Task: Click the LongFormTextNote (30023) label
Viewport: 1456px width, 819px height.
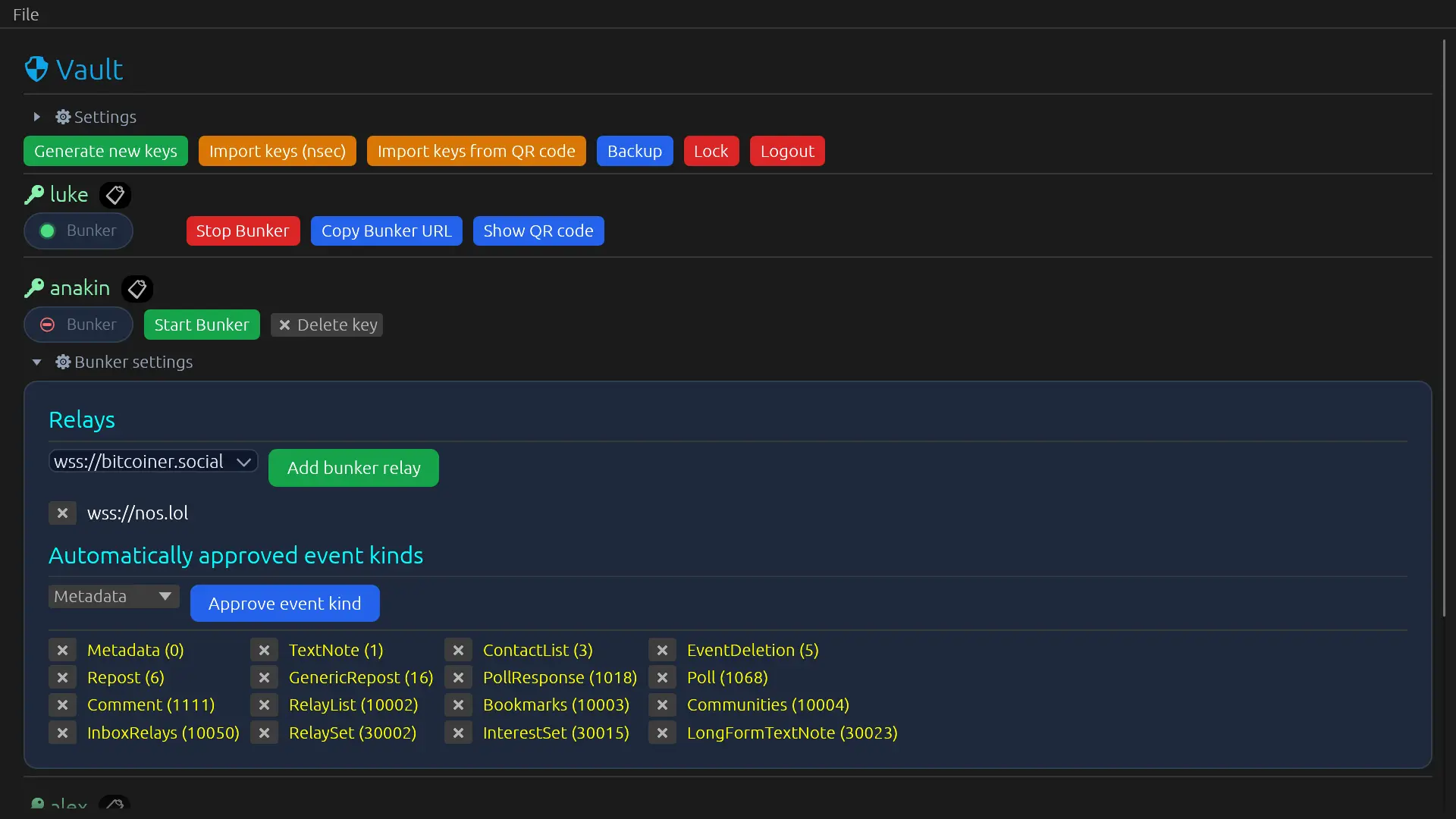Action: [792, 733]
